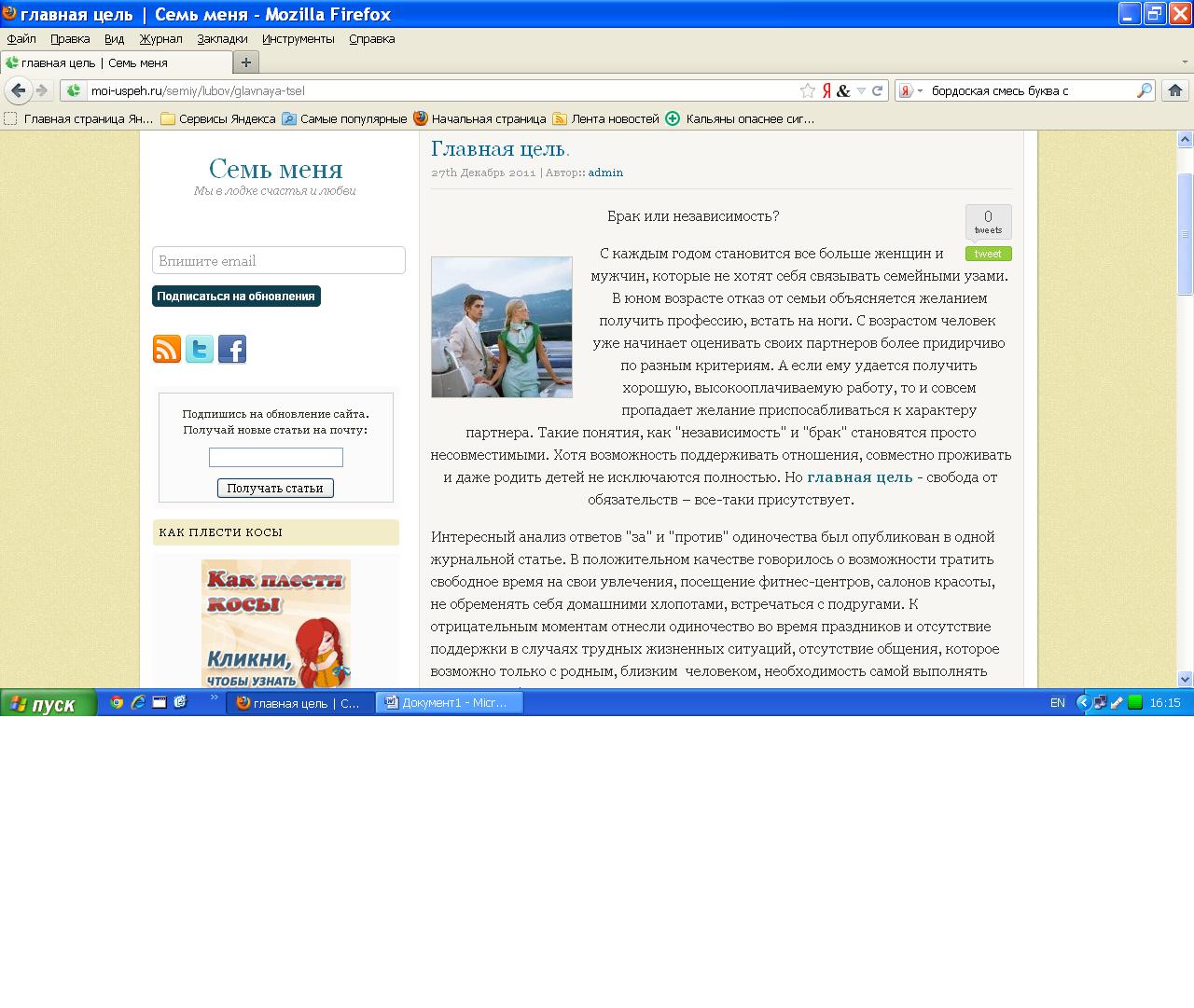Launch Chrome from quick launch
The height and width of the screenshot is (1008, 1194).
point(117,702)
